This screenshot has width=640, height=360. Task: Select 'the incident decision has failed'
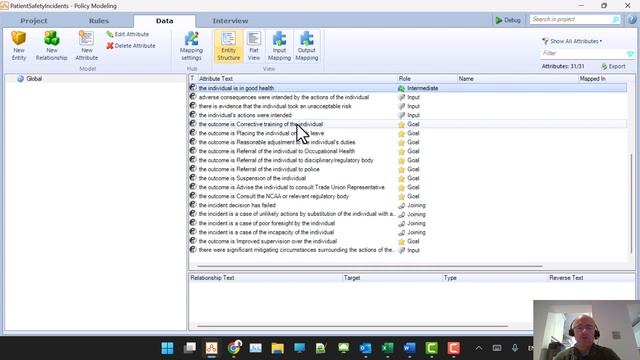pyautogui.click(x=237, y=205)
